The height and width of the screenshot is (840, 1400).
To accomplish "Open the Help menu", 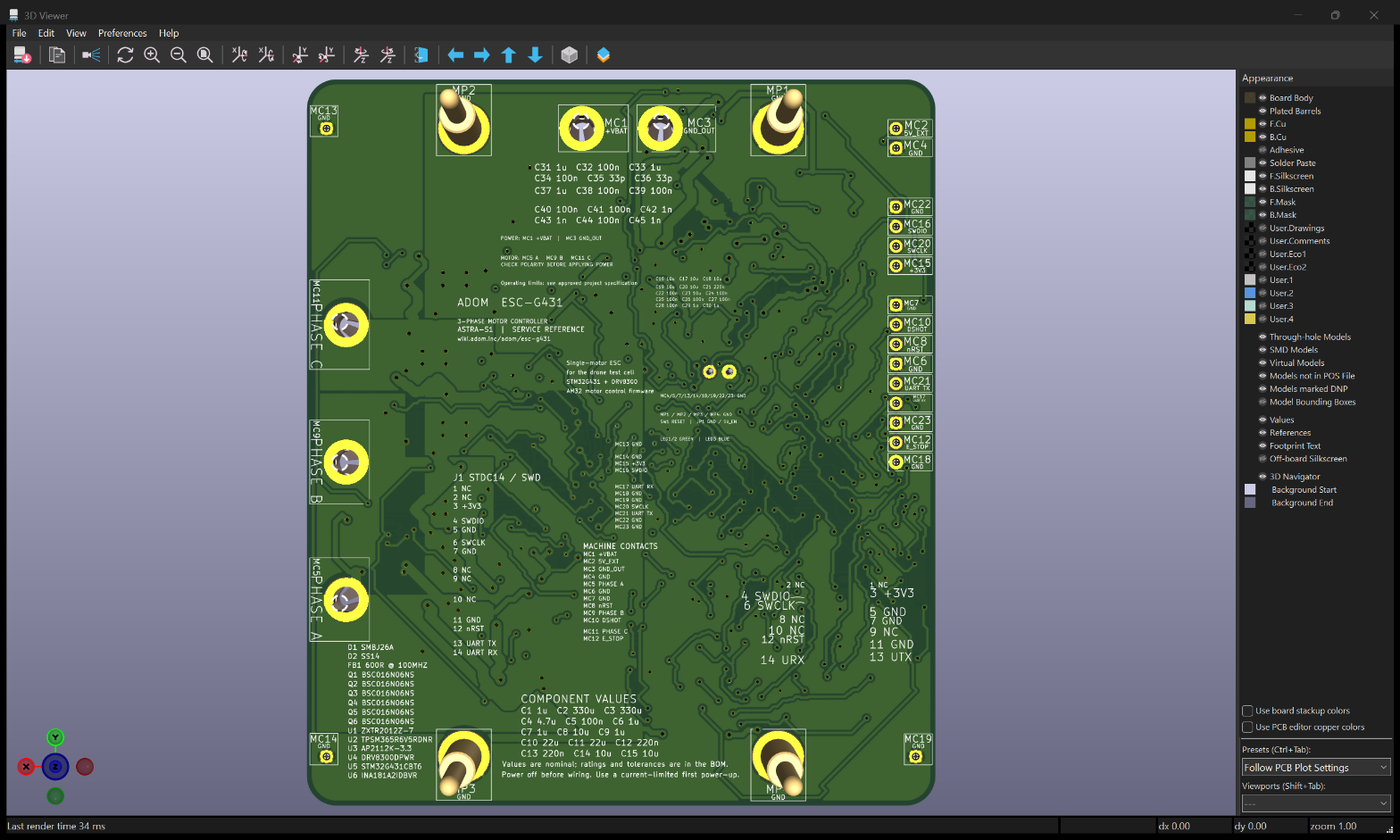I will coord(169,33).
